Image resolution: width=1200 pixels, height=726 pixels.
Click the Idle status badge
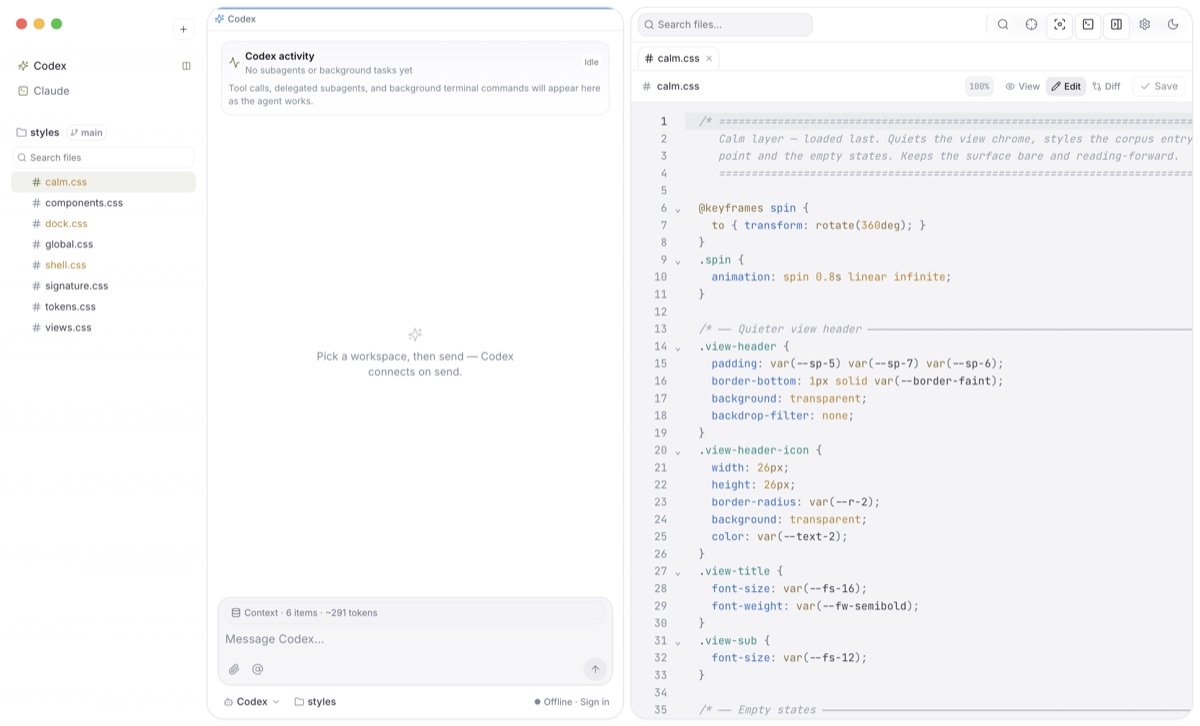coord(591,62)
